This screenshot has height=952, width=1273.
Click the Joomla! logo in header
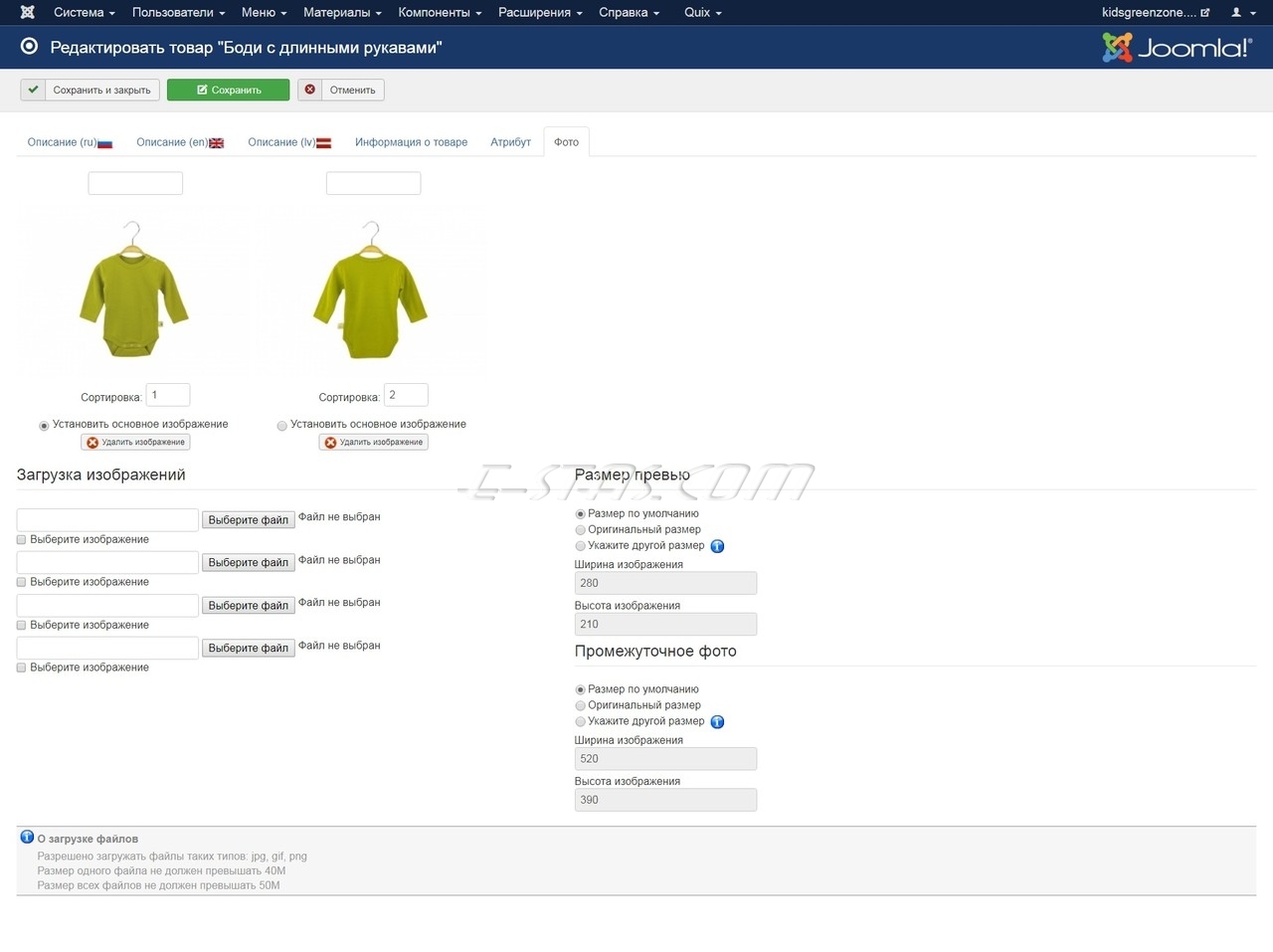(x=1177, y=47)
